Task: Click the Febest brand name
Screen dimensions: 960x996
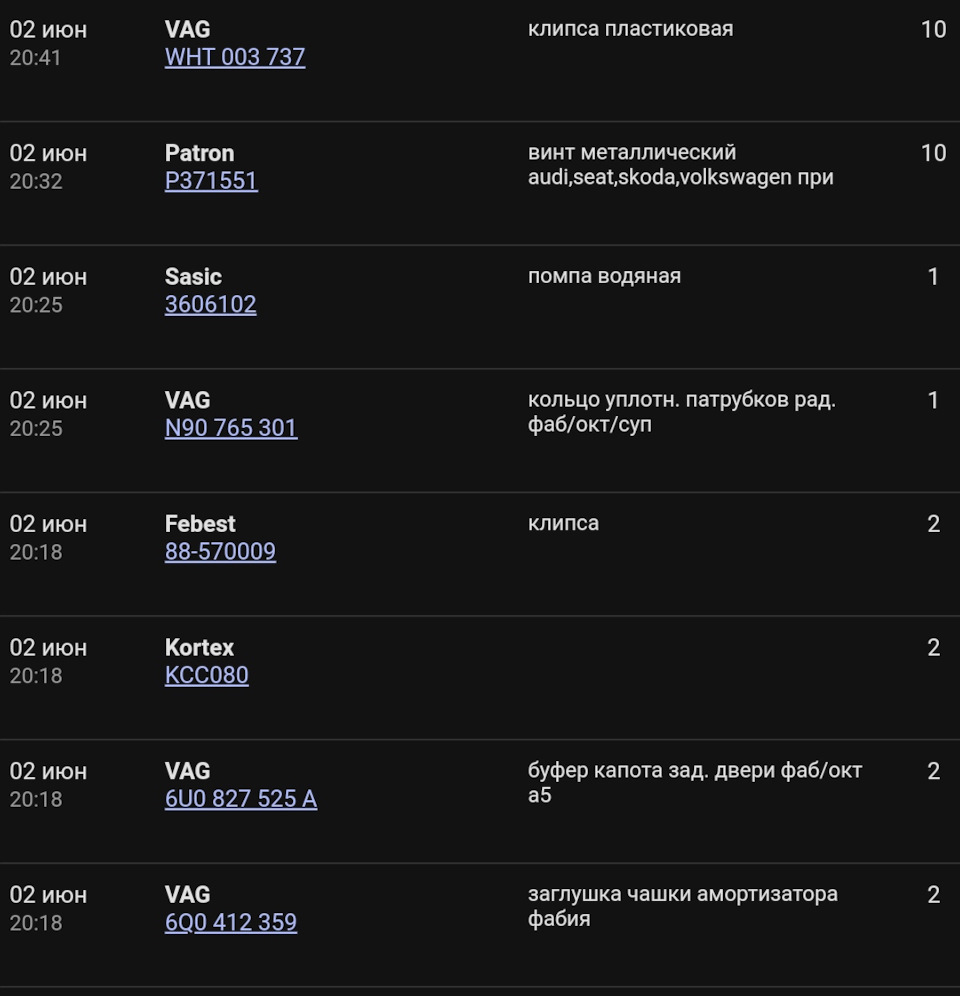Action: point(200,524)
